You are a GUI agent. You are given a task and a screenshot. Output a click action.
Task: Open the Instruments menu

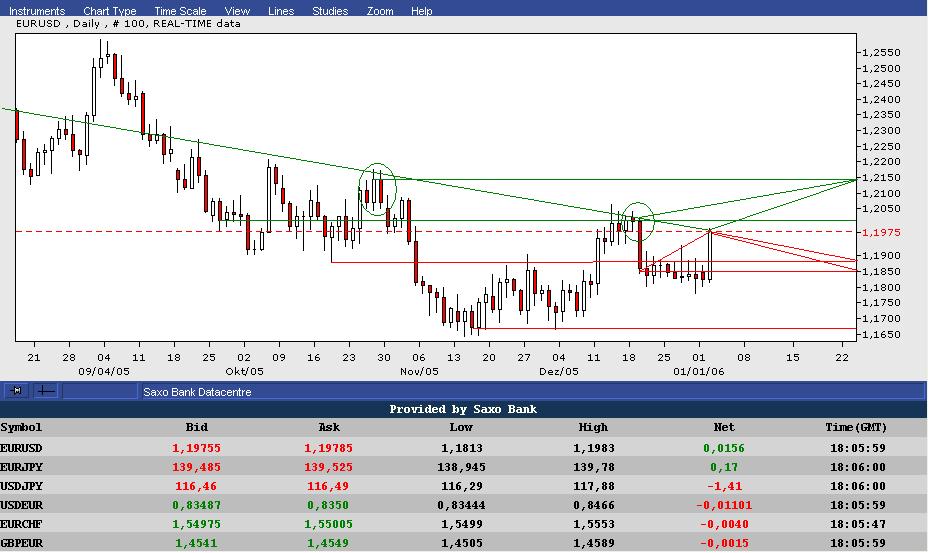[x=37, y=11]
